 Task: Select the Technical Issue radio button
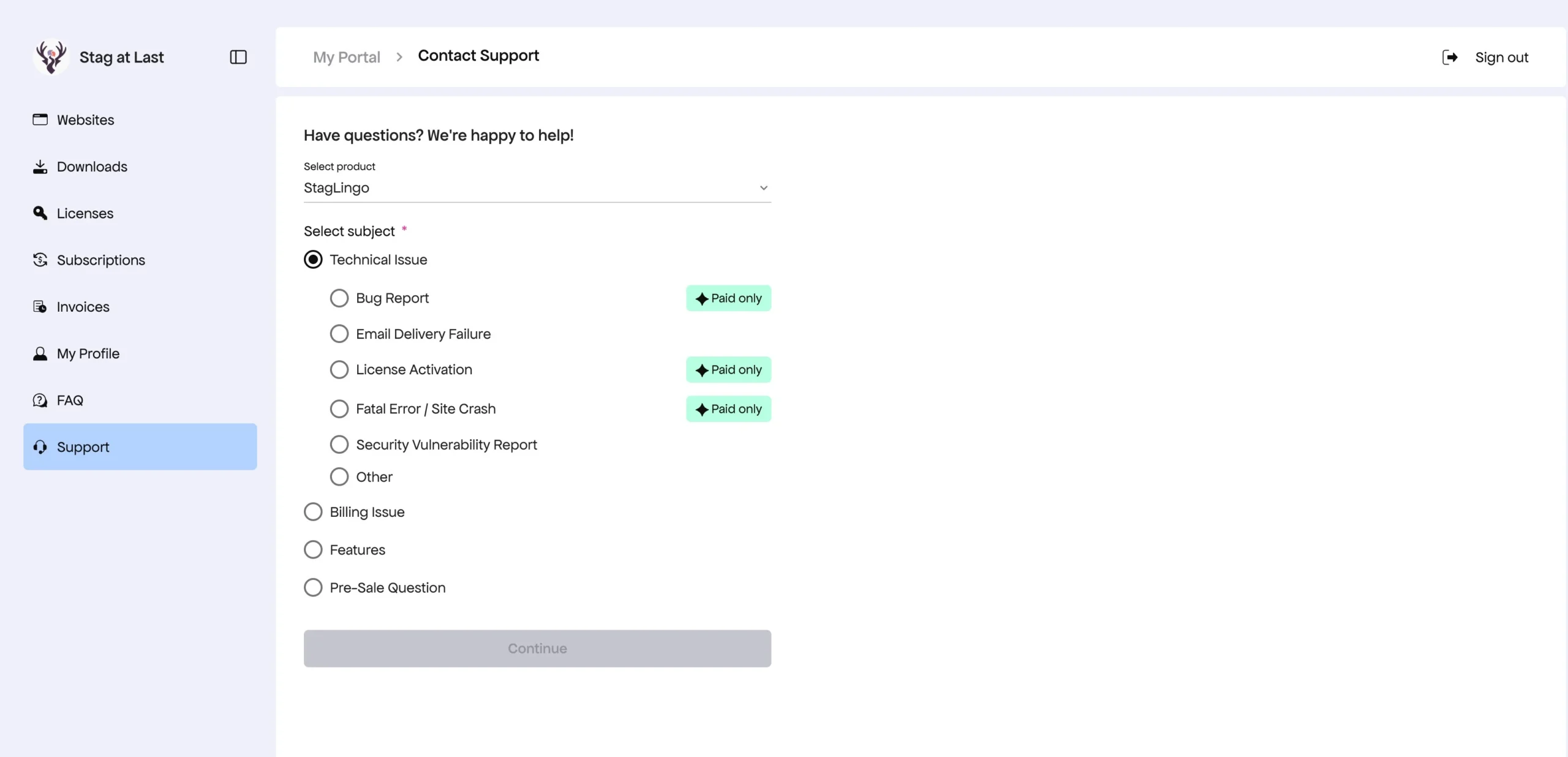[313, 260]
